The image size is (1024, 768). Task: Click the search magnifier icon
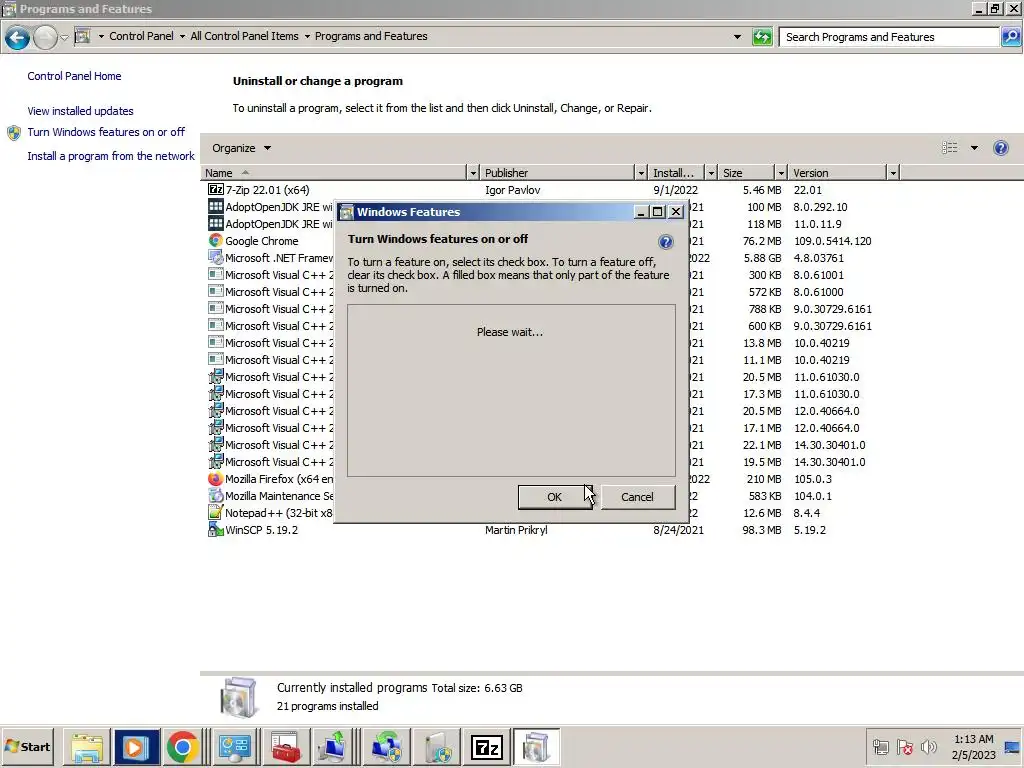(1010, 37)
